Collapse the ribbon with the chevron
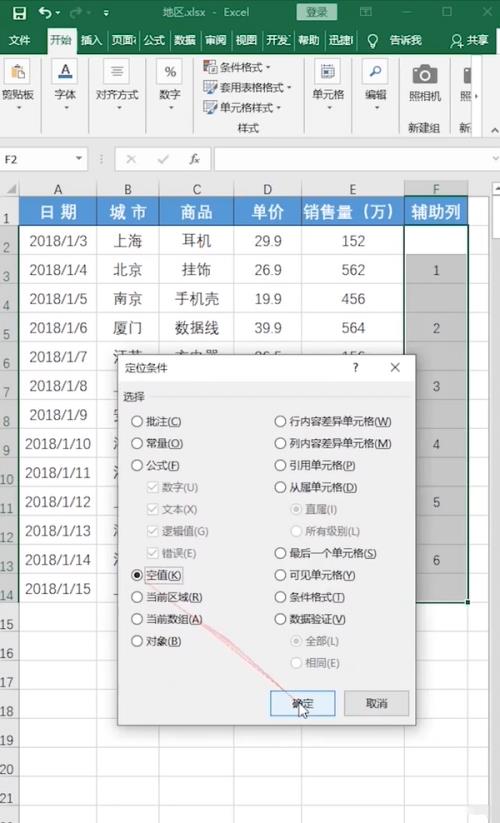Viewport: 500px width, 823px height. [x=494, y=130]
